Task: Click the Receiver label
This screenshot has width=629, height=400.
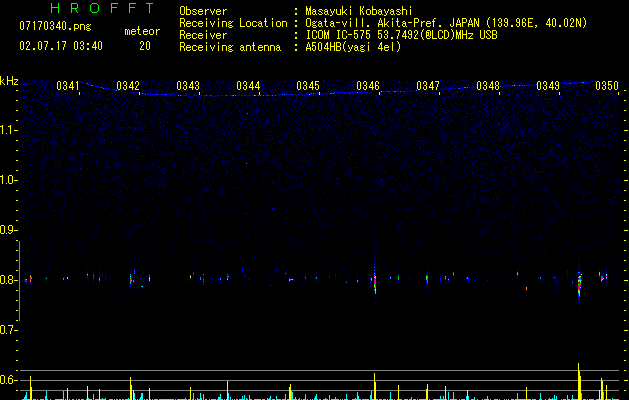Action: pos(203,35)
